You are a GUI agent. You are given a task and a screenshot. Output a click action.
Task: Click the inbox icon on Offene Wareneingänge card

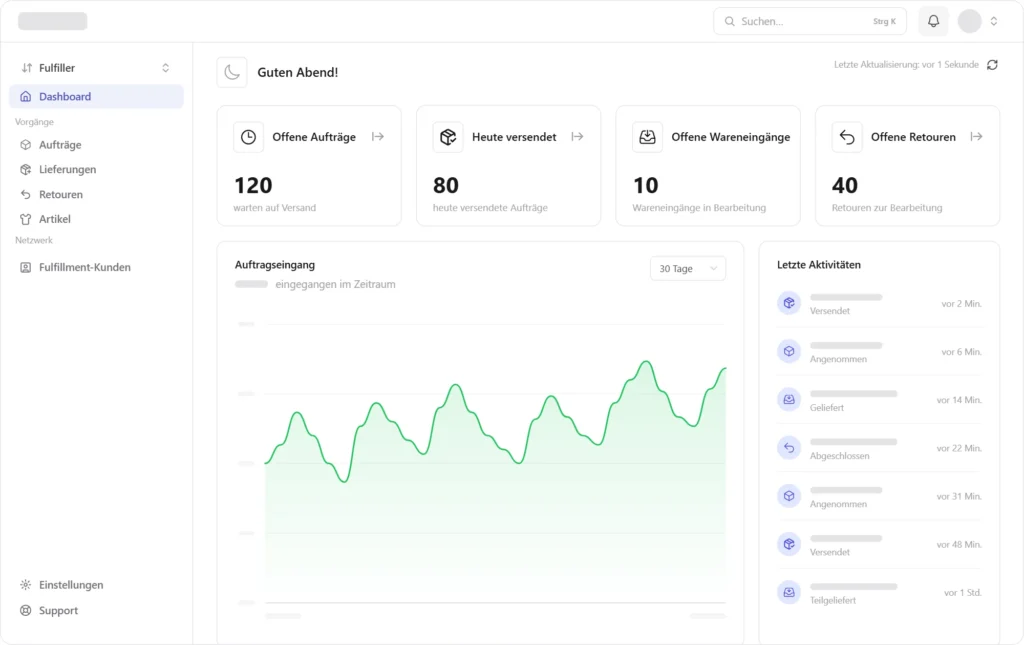tap(647, 137)
